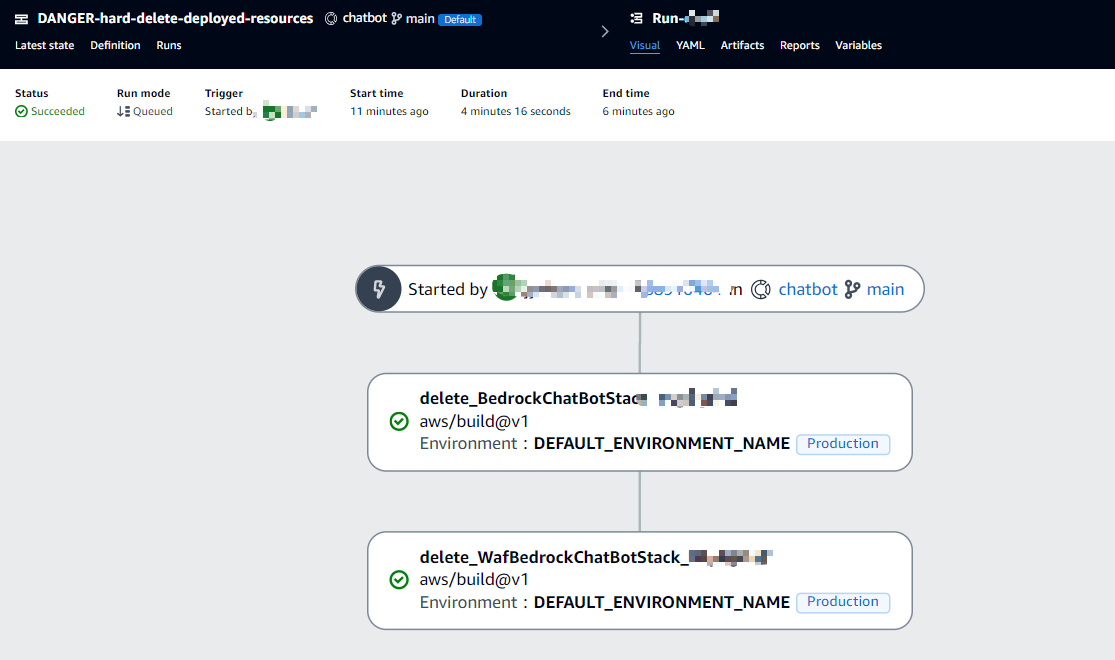Go to the Runs tab
This screenshot has width=1115, height=660.
[169, 45]
